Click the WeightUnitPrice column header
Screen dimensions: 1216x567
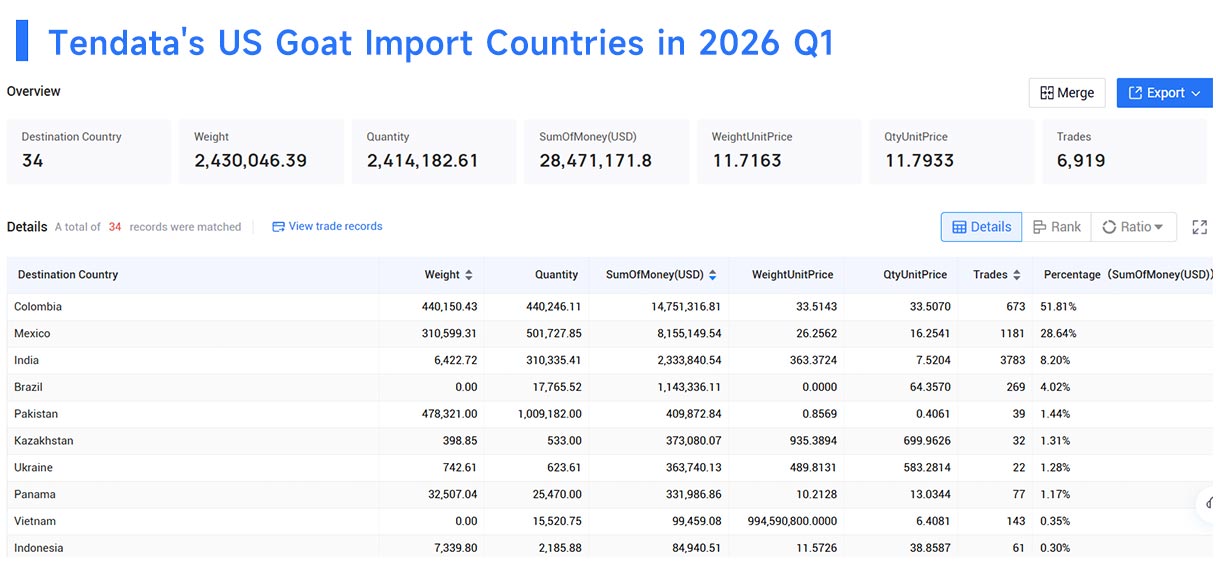[x=794, y=275]
